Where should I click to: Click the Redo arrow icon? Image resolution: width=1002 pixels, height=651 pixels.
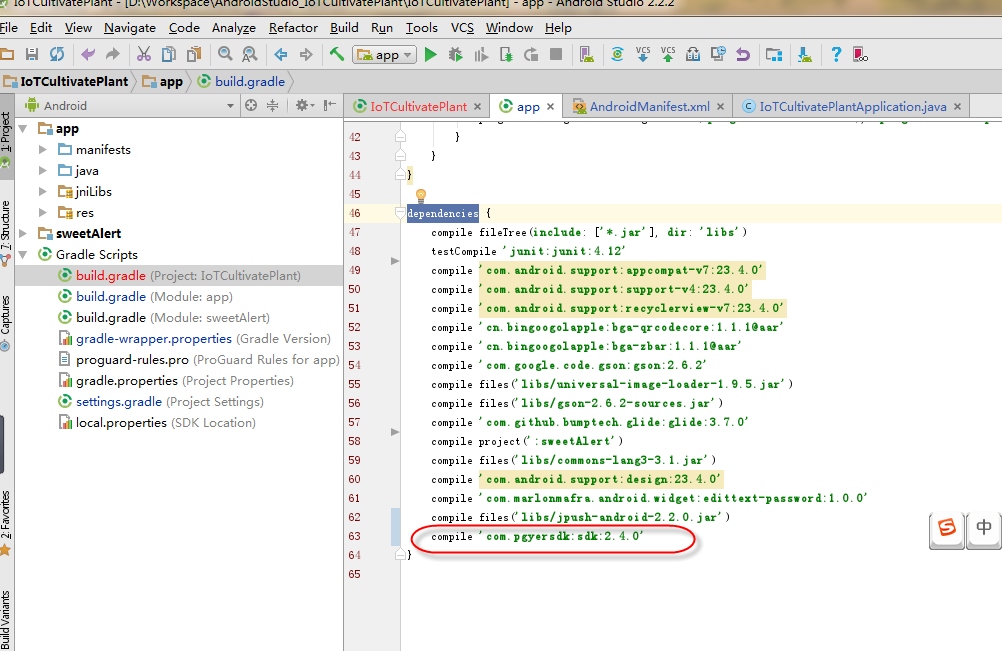click(112, 55)
